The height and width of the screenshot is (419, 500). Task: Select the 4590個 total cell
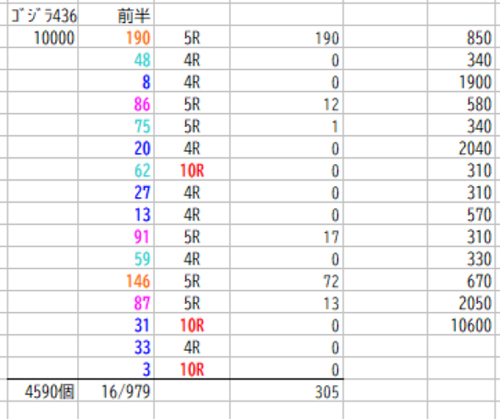tap(43, 391)
